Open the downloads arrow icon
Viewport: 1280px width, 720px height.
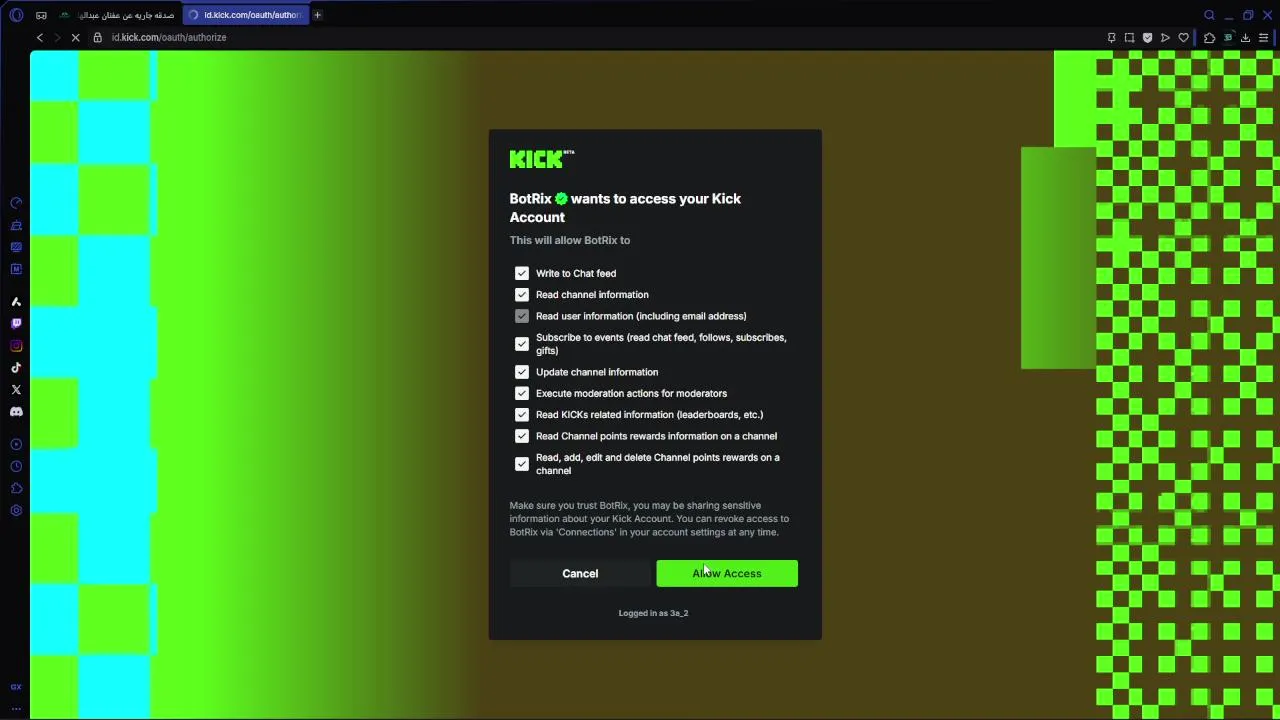click(x=1245, y=38)
